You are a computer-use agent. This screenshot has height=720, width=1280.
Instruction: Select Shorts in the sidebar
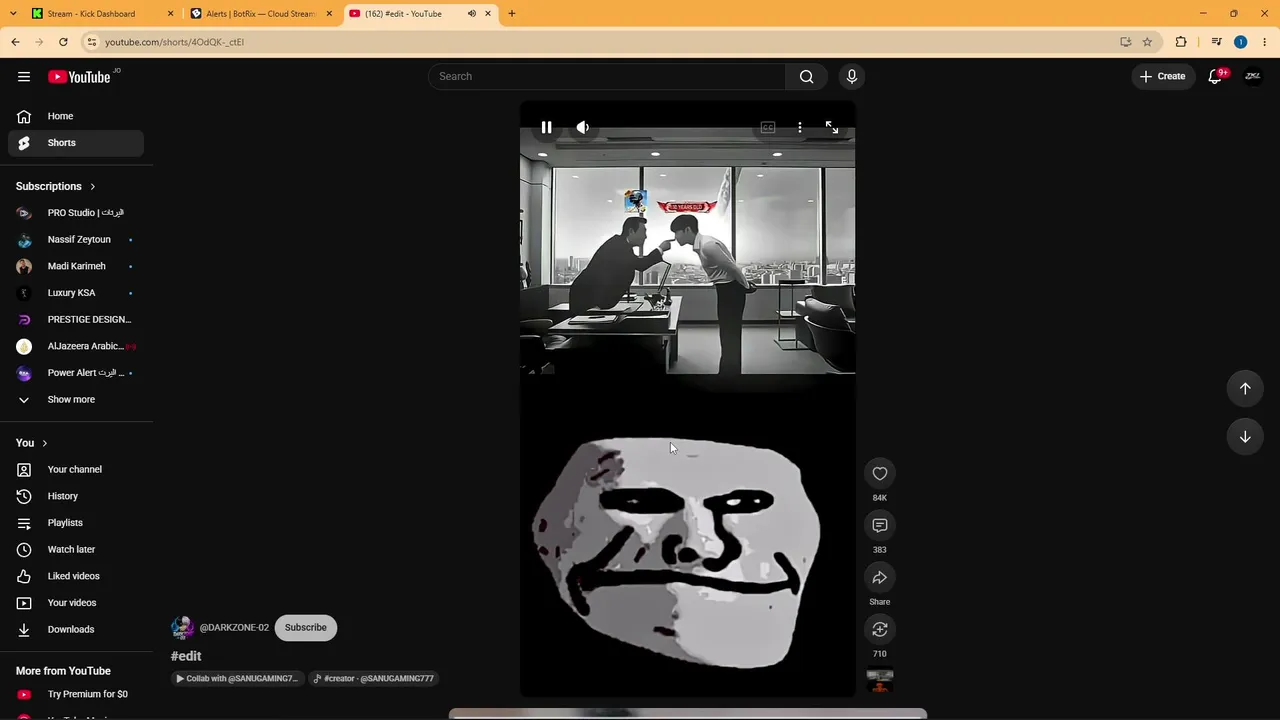(76, 143)
